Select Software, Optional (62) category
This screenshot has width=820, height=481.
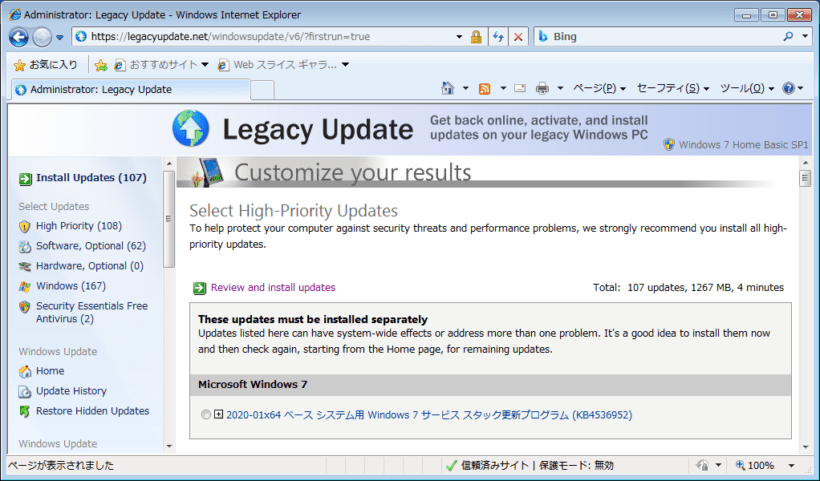(x=90, y=246)
